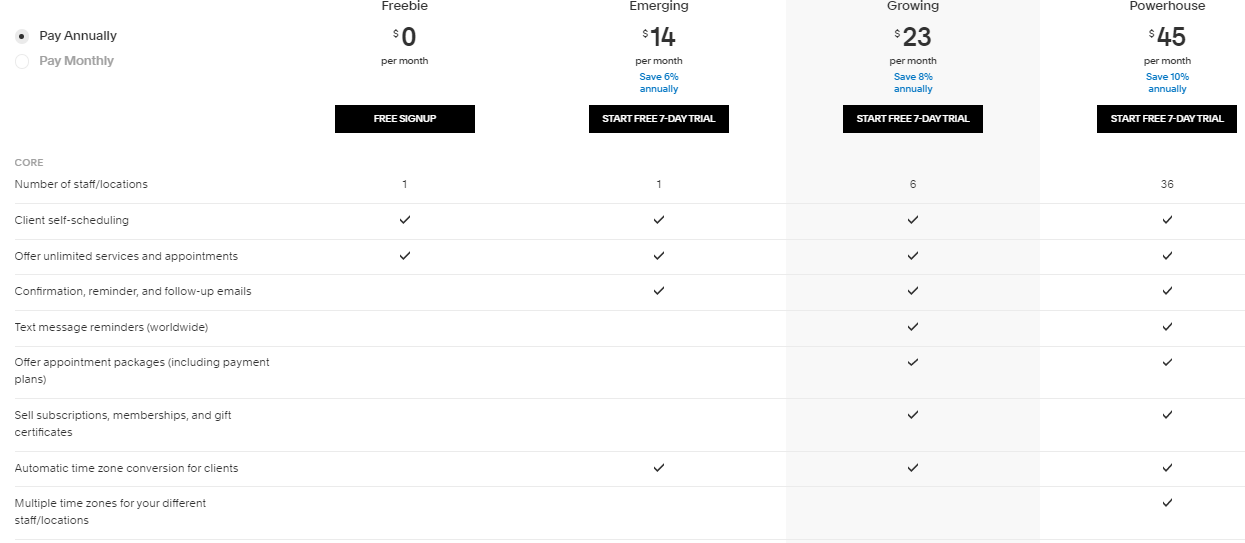Viewport: 1245px width, 543px height.
Task: Start free 7-day trial for Emerging plan
Action: click(x=659, y=119)
